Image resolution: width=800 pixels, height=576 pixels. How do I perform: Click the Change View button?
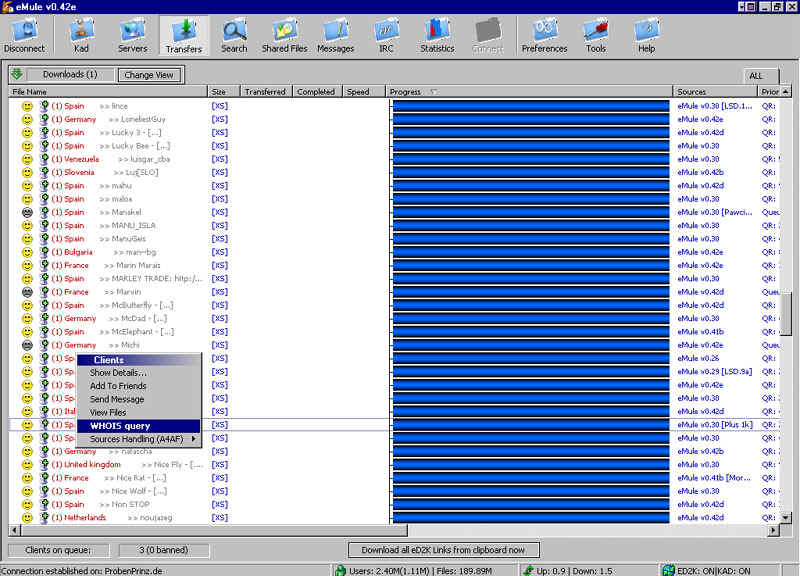click(x=149, y=75)
